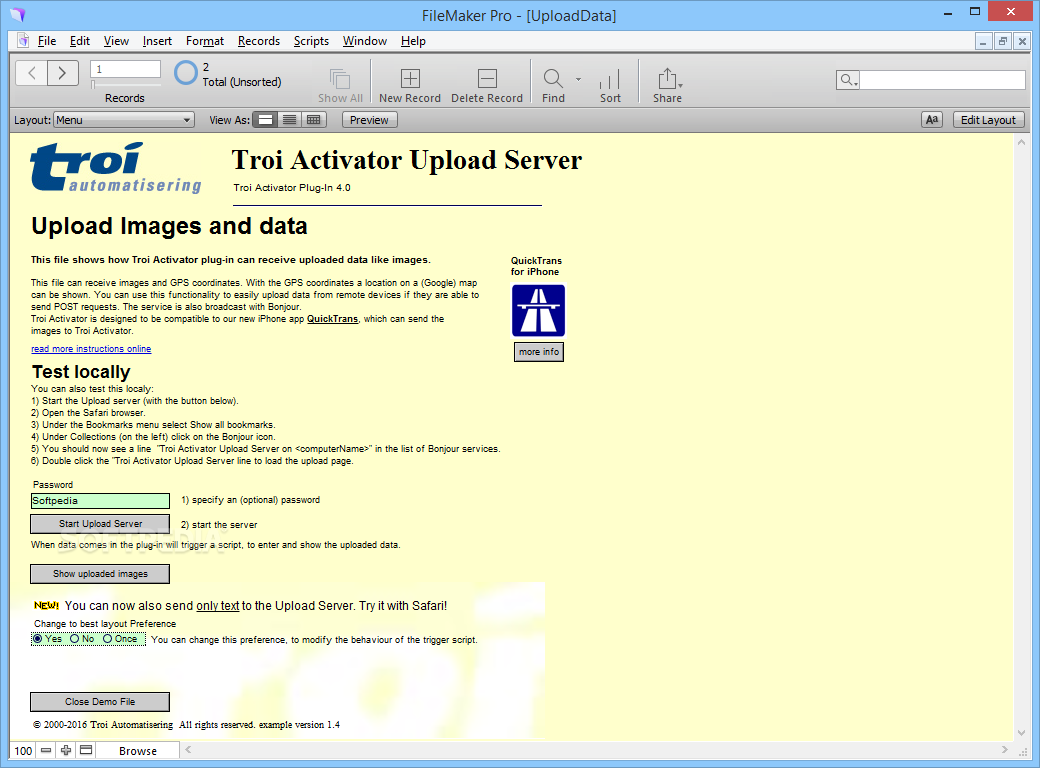Click the Preview button
Viewport: 1040px width, 768px height.
click(369, 120)
